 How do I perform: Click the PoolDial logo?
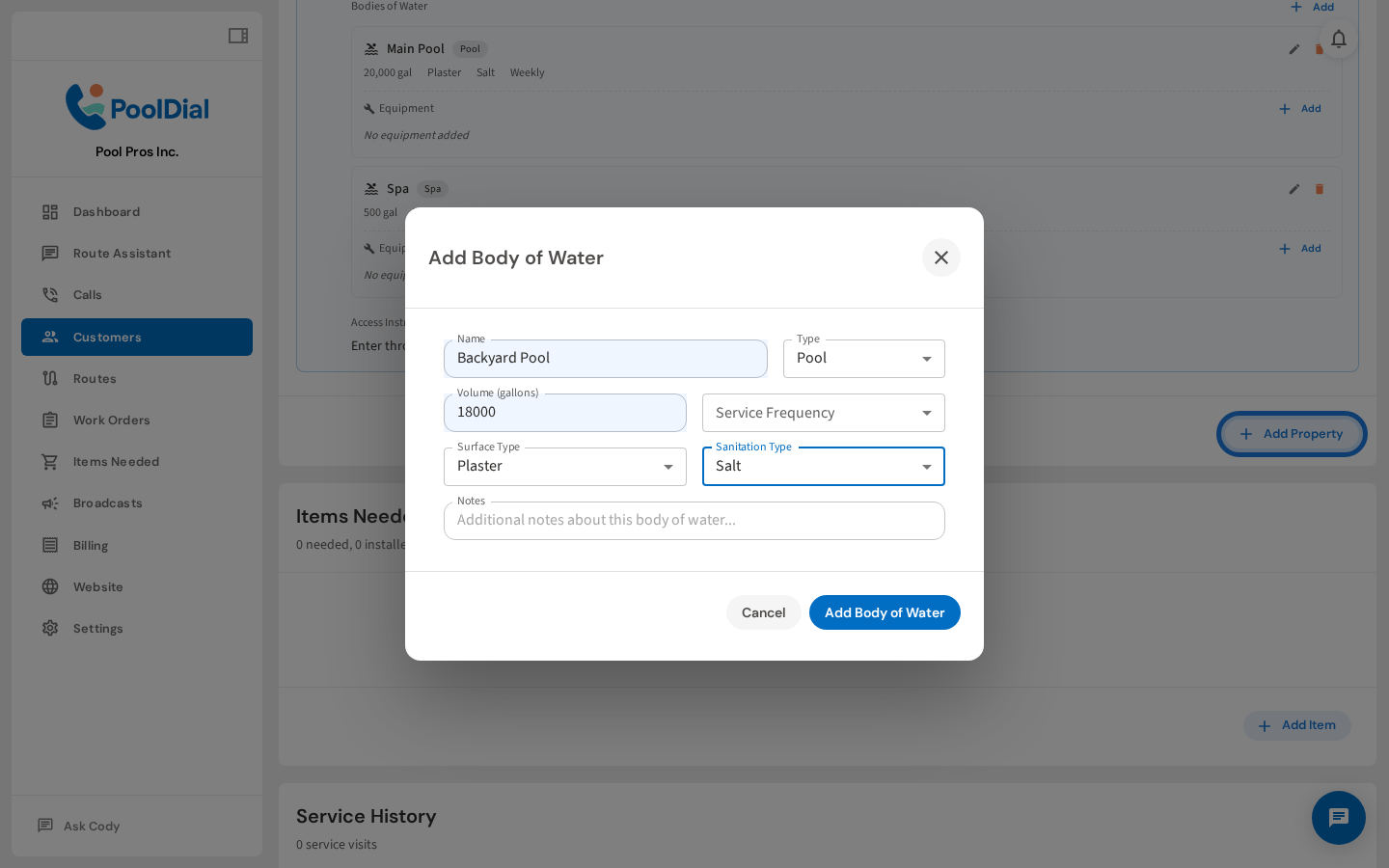137,107
